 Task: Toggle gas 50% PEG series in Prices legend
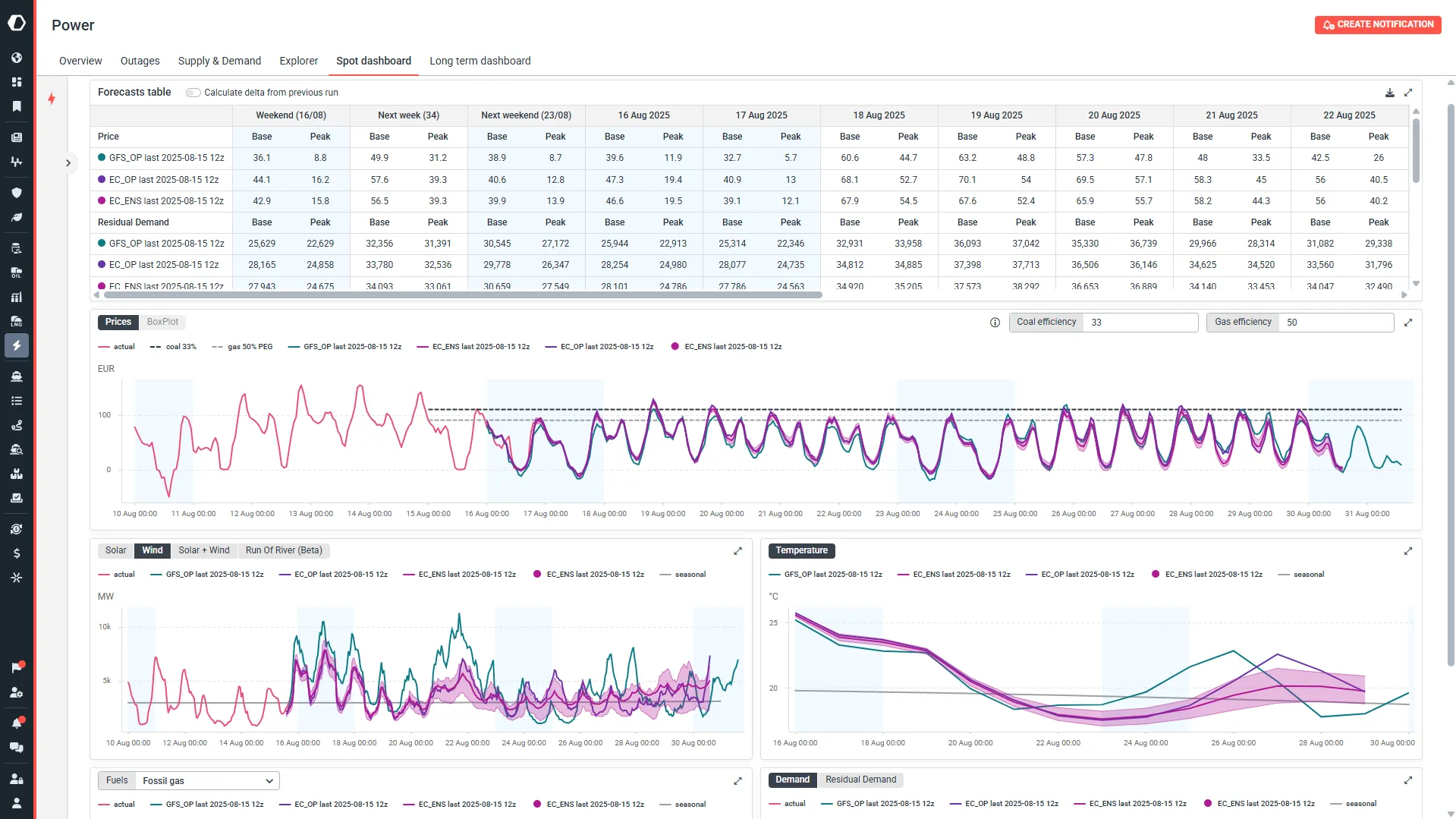(x=242, y=347)
